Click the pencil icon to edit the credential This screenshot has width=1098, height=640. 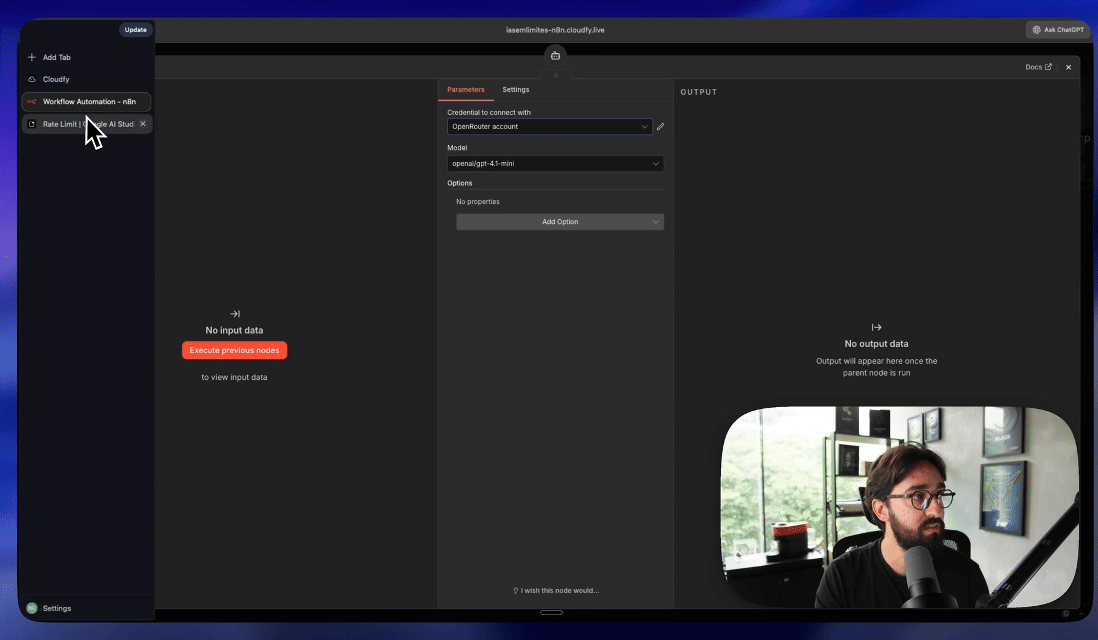tap(660, 127)
